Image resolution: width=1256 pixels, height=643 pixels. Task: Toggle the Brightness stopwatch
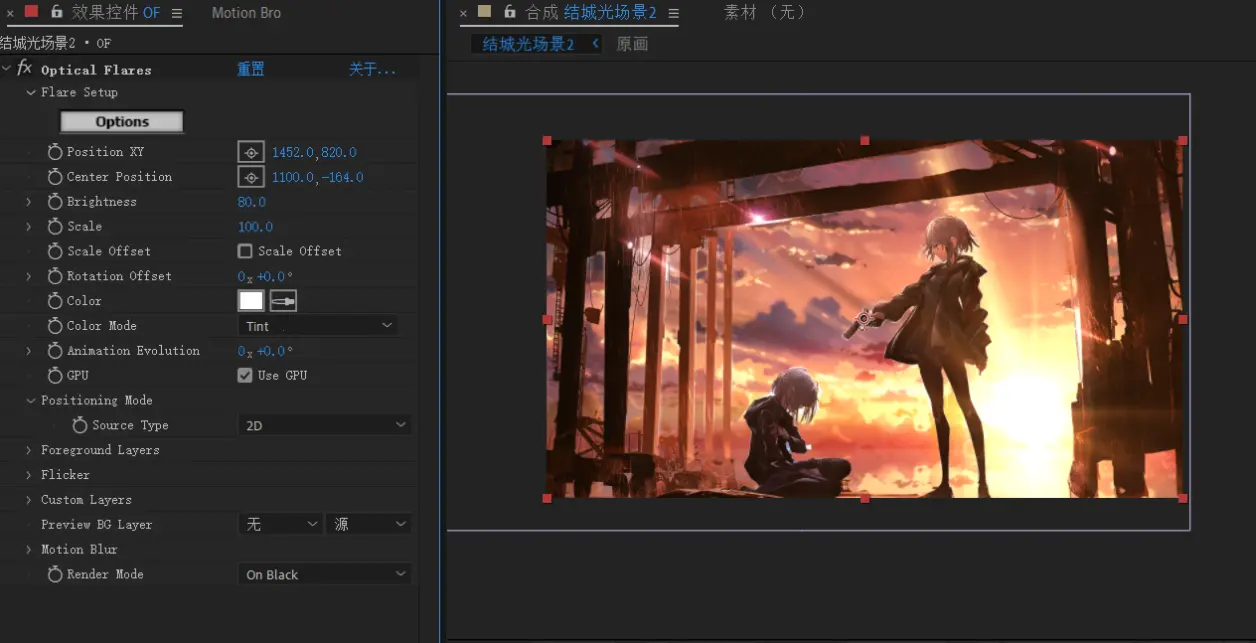coord(55,202)
